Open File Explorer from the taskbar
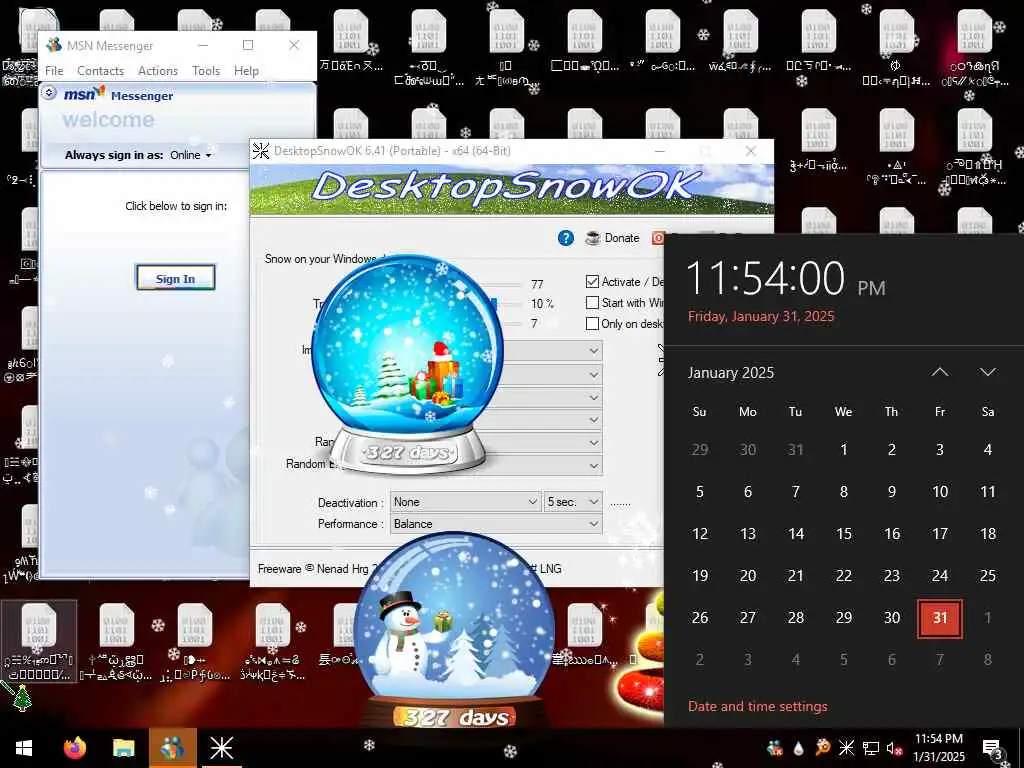 click(123, 748)
